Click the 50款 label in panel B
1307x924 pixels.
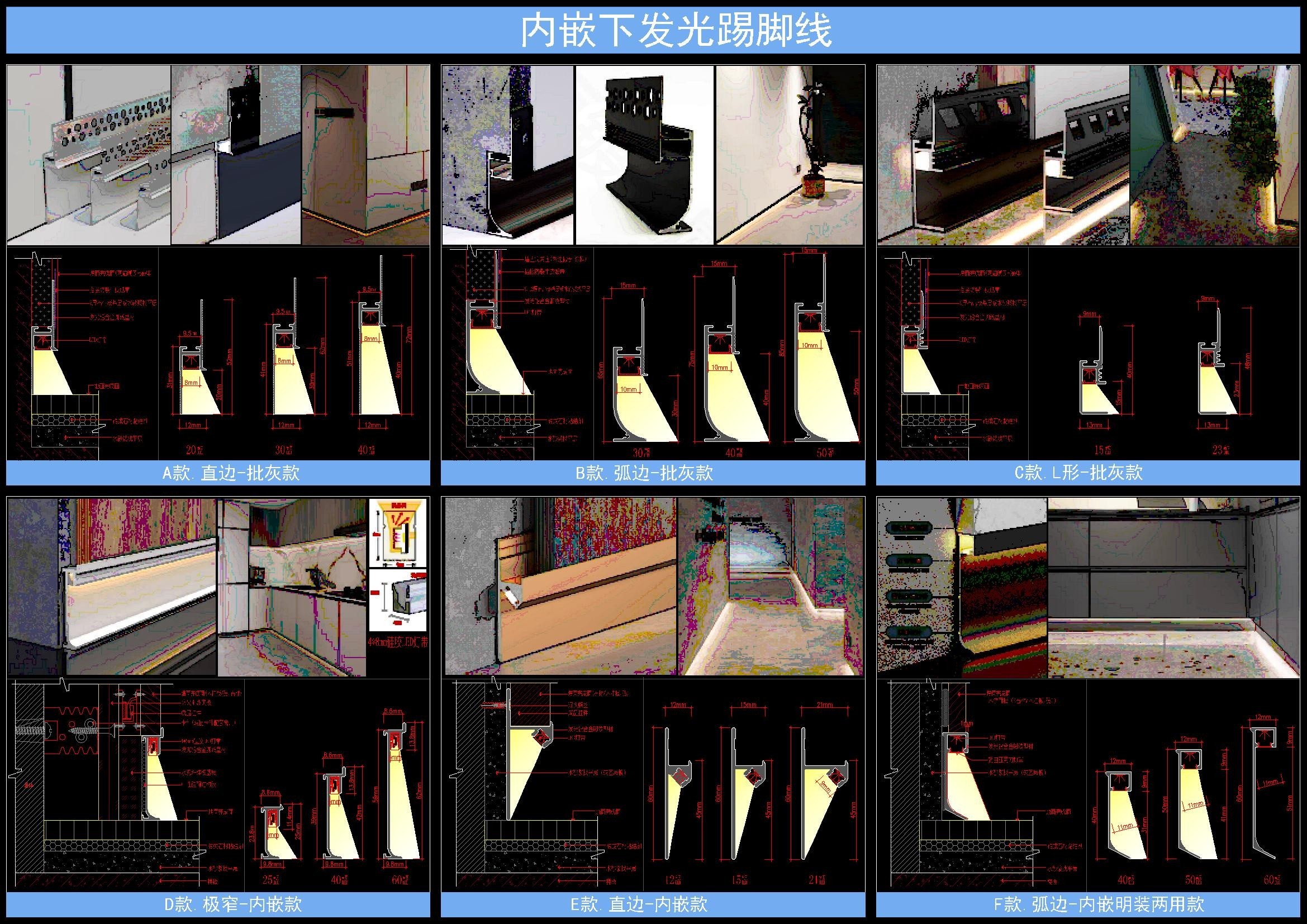pos(826,453)
